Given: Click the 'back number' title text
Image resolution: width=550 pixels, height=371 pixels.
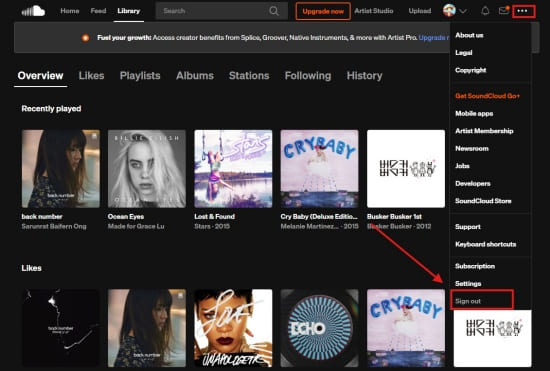Looking at the screenshot, I should pyautogui.click(x=42, y=216).
